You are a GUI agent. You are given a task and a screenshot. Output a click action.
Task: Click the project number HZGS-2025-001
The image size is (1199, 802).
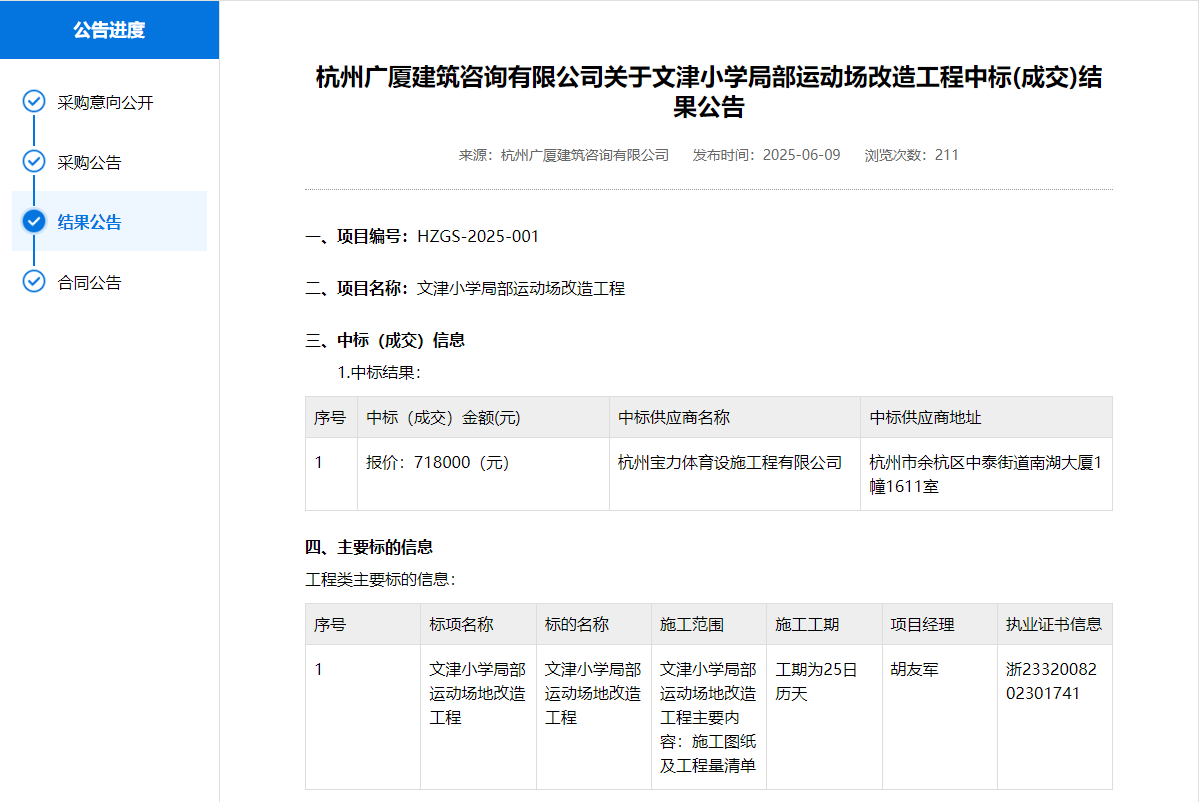click(x=478, y=236)
